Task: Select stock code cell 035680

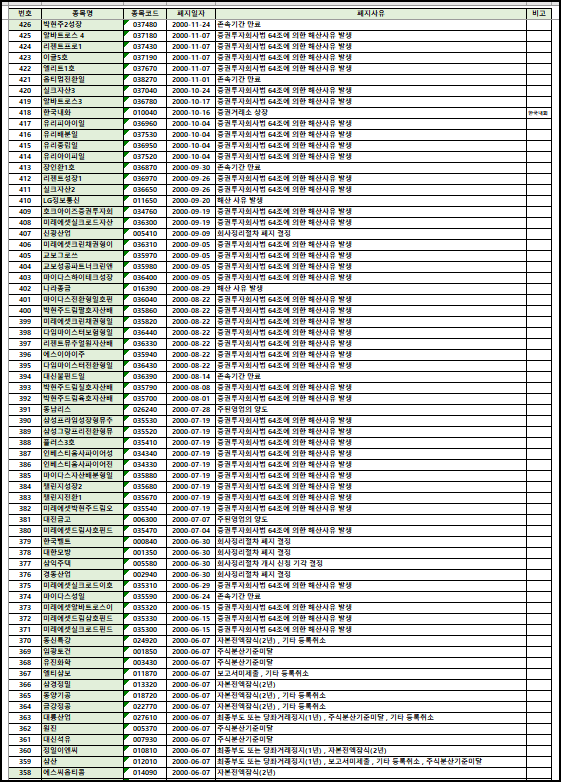Action: [x=145, y=486]
